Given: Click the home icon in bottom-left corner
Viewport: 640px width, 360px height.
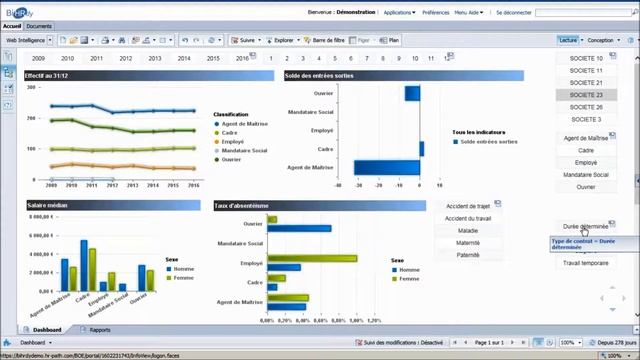Looking at the screenshot, I should (x=7, y=342).
